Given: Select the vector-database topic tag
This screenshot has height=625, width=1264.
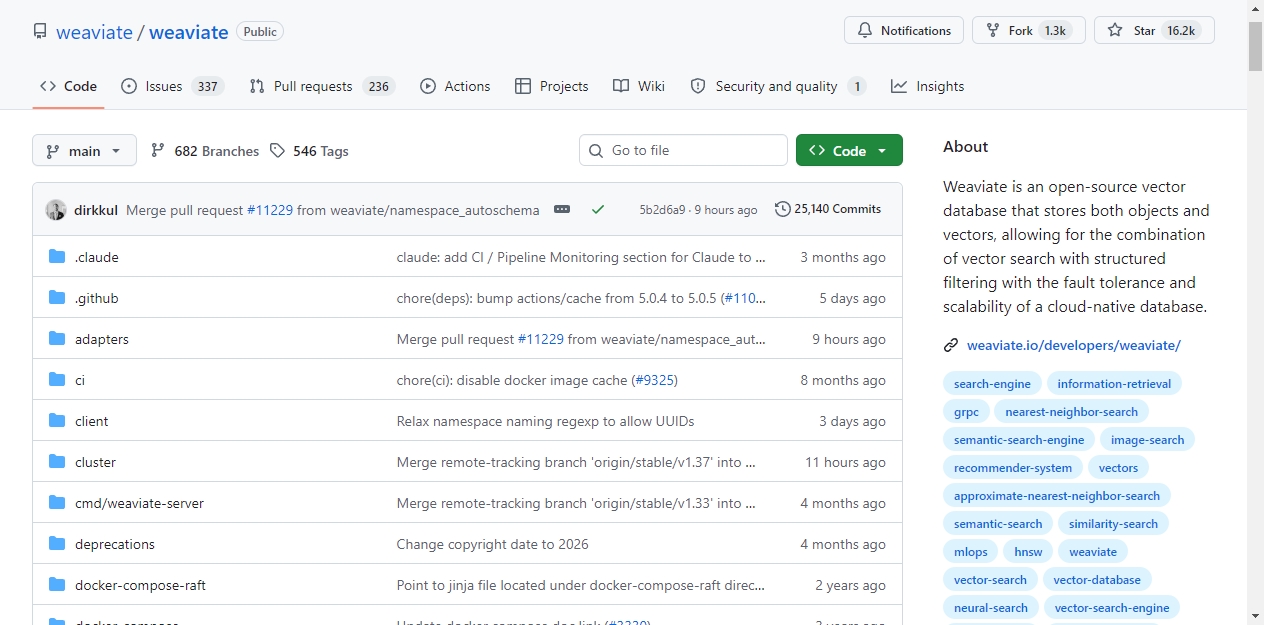Looking at the screenshot, I should (x=1097, y=580).
